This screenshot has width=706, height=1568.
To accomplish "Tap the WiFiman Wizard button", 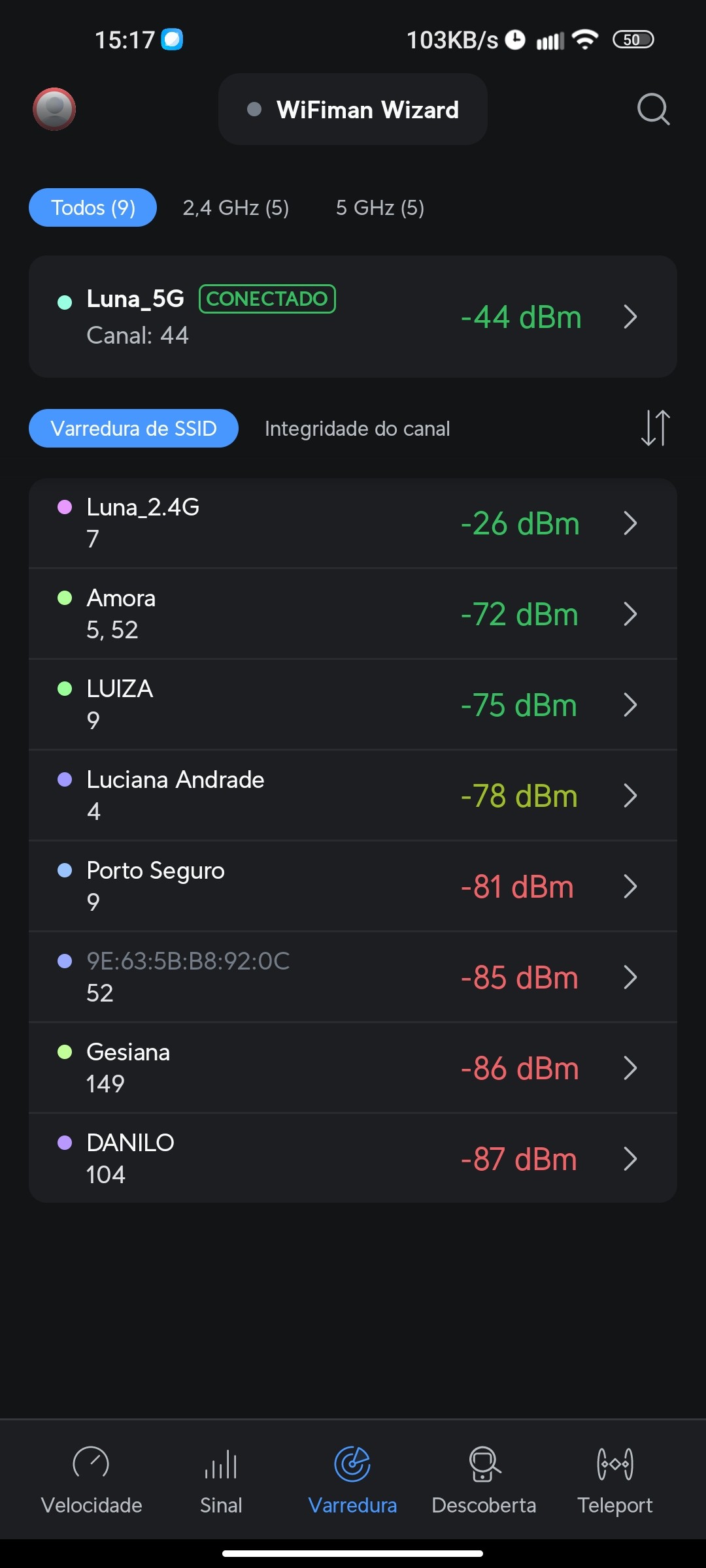I will coord(353,110).
